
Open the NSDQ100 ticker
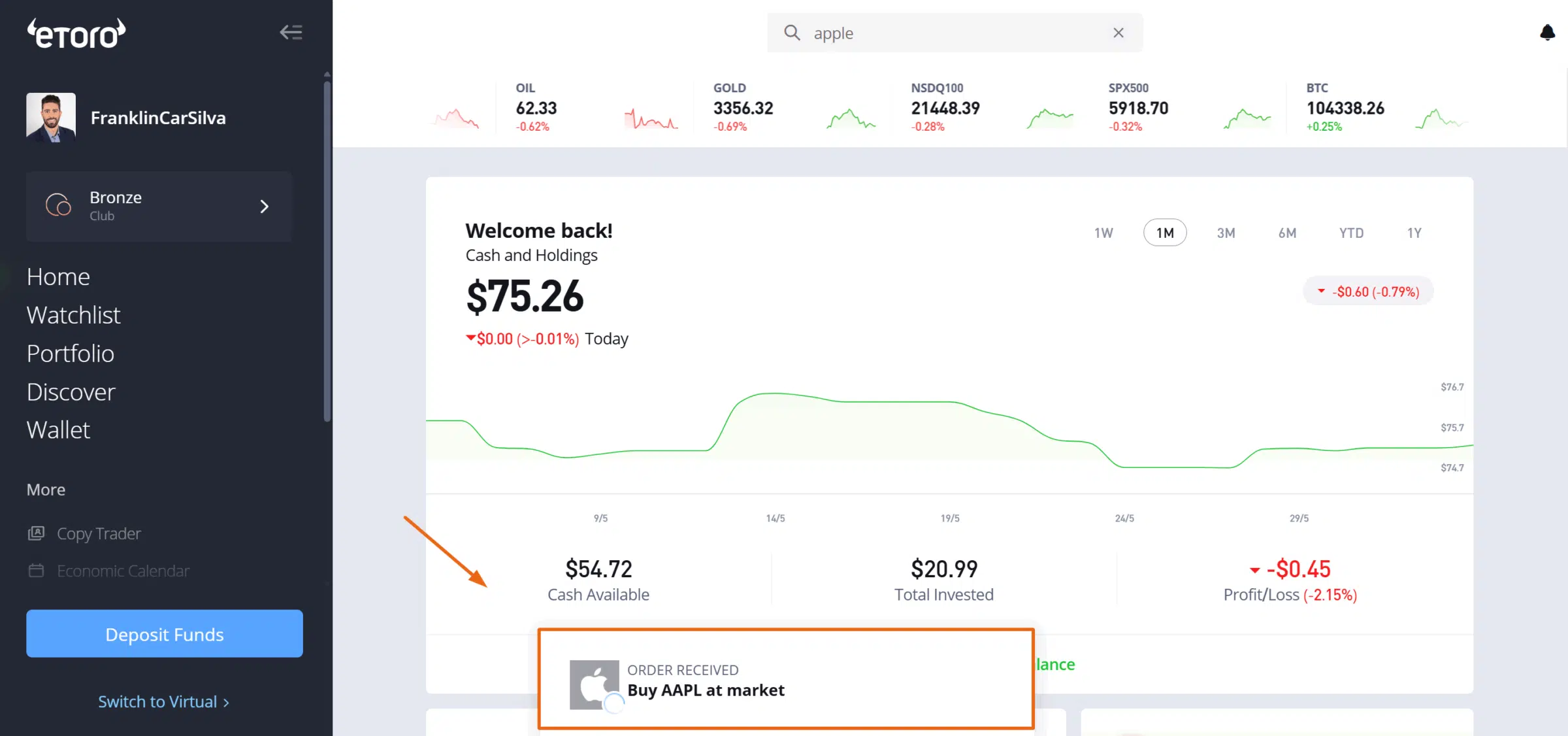click(945, 107)
